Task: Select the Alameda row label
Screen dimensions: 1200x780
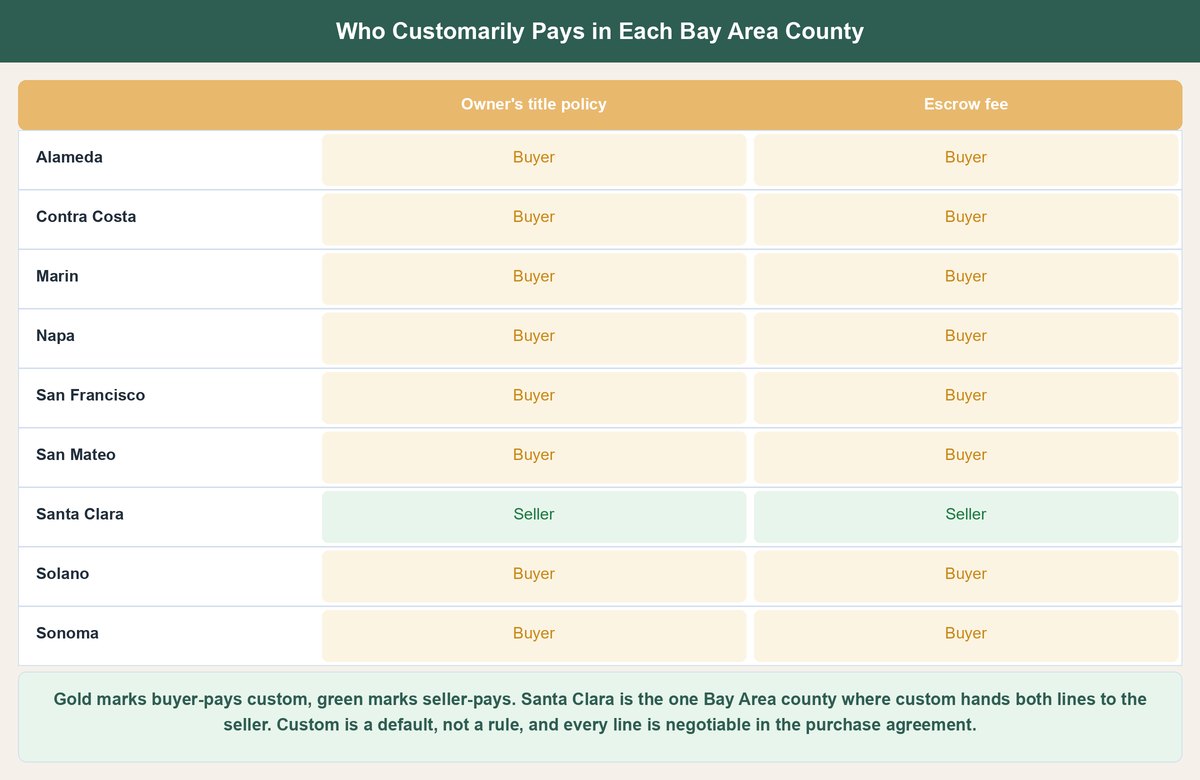Action: pyautogui.click(x=69, y=157)
